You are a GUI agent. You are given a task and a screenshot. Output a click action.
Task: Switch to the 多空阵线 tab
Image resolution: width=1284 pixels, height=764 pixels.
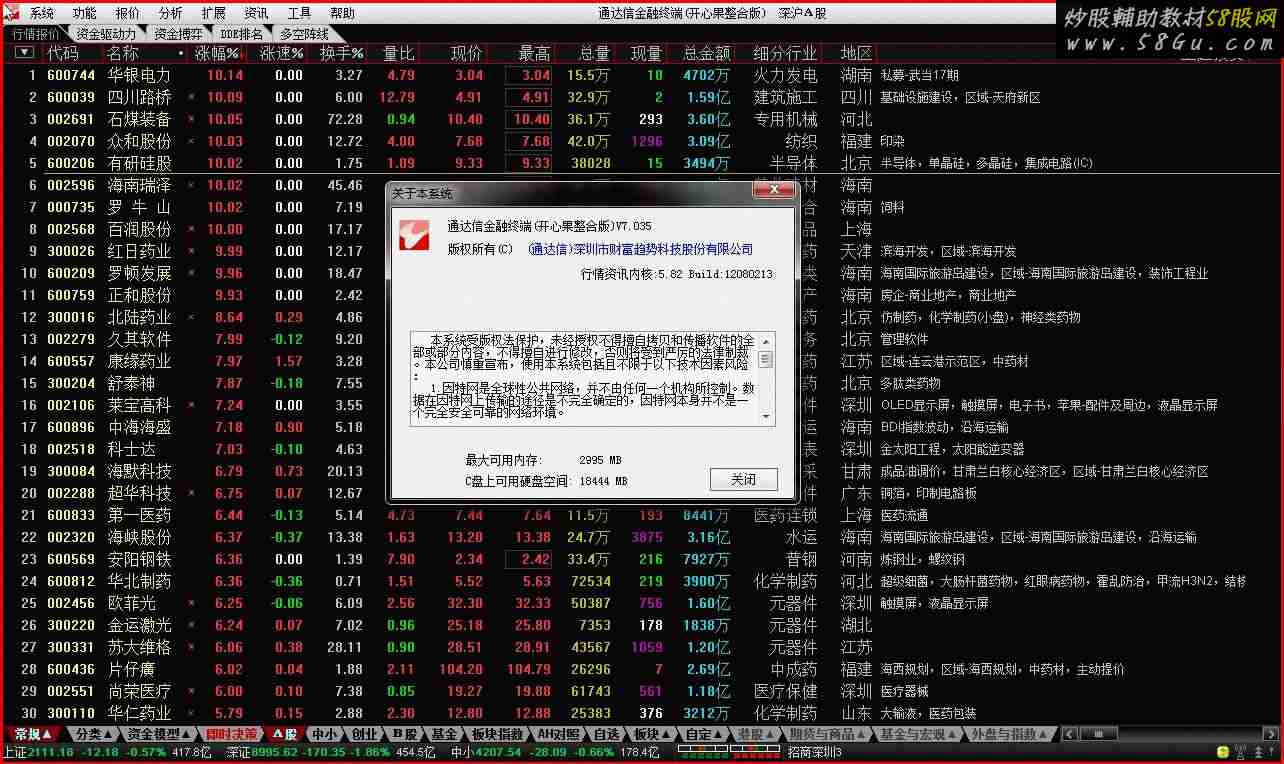coord(305,34)
